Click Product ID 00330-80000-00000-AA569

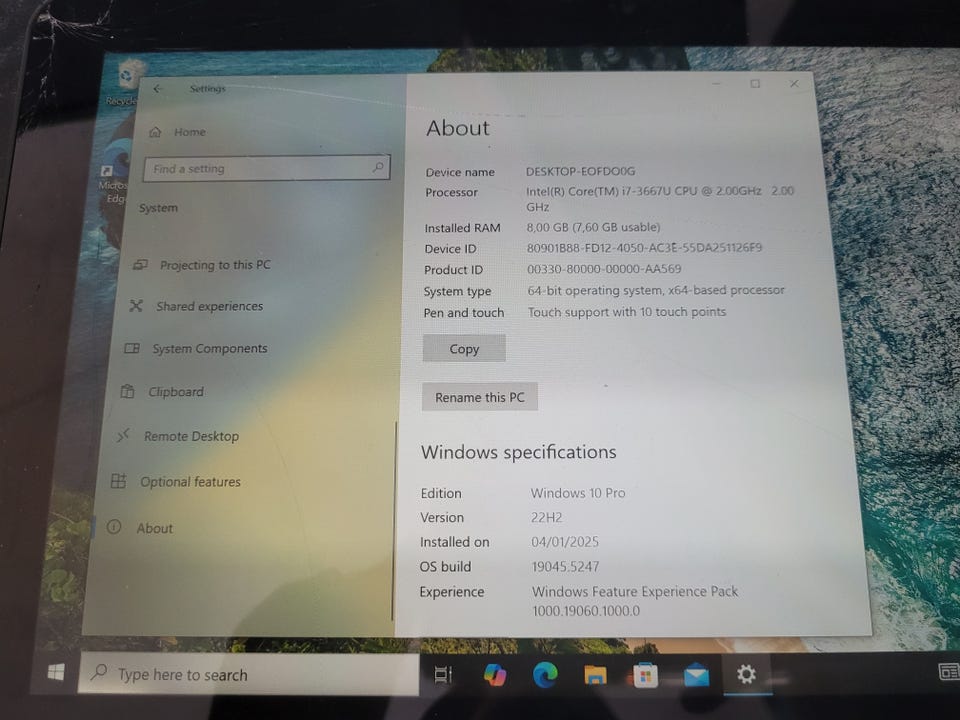604,269
